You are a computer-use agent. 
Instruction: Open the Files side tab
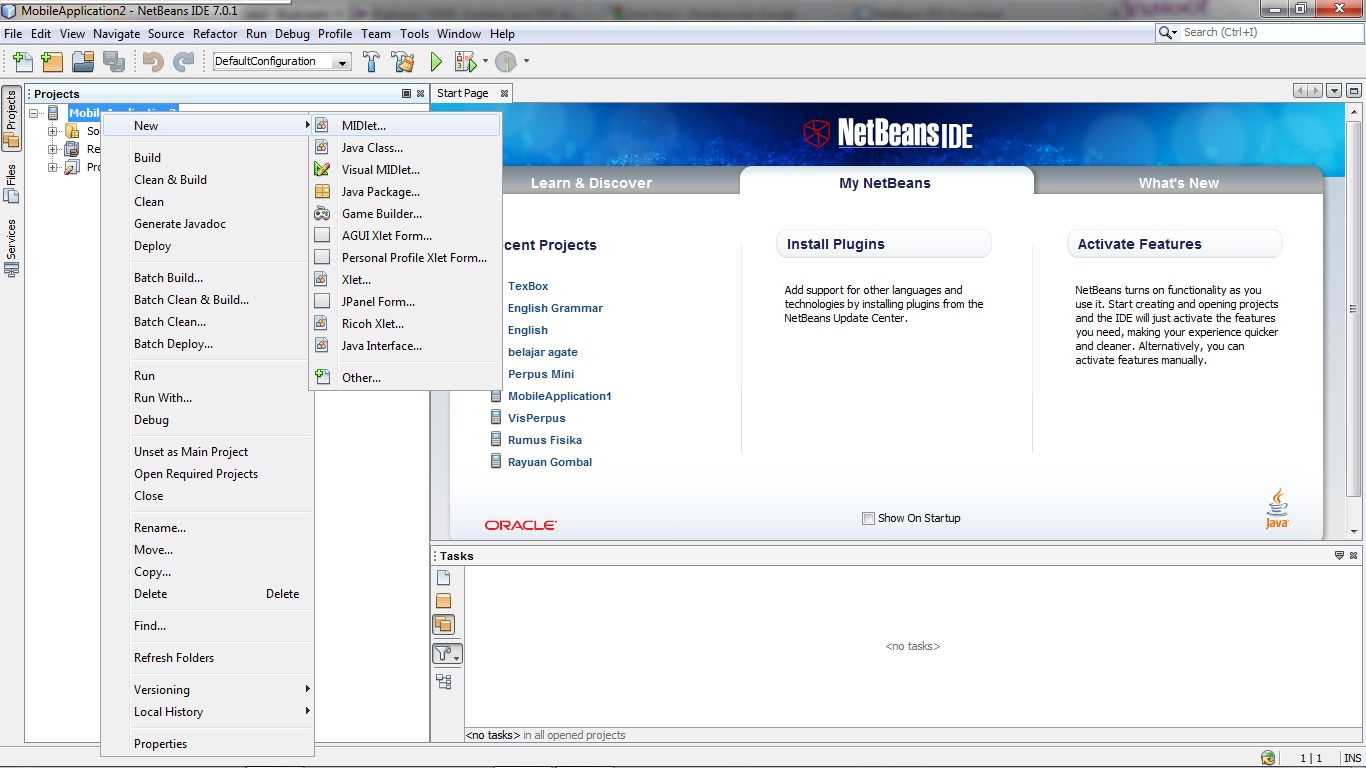(11, 184)
